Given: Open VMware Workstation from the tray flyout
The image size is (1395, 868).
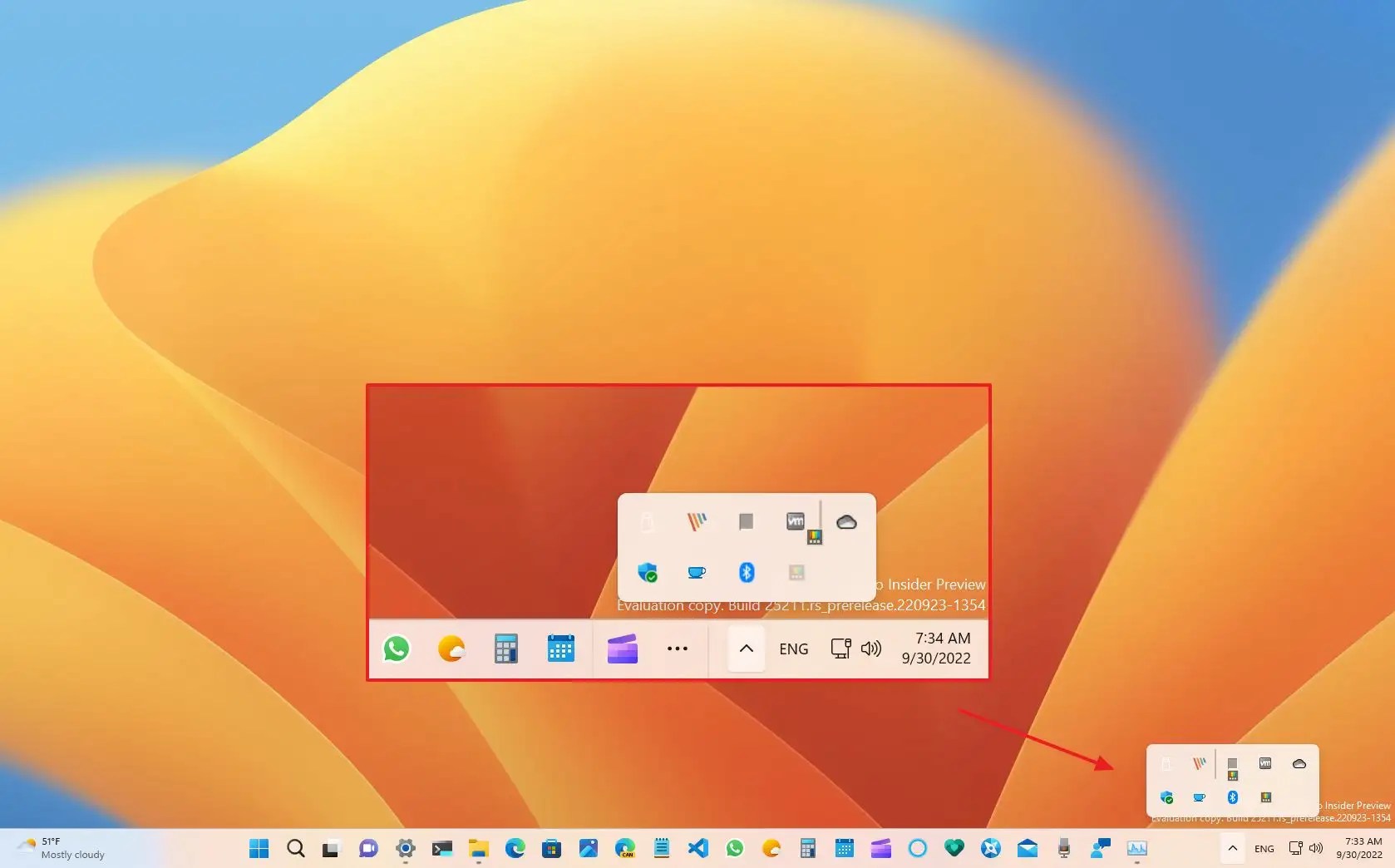Looking at the screenshot, I should [x=795, y=522].
